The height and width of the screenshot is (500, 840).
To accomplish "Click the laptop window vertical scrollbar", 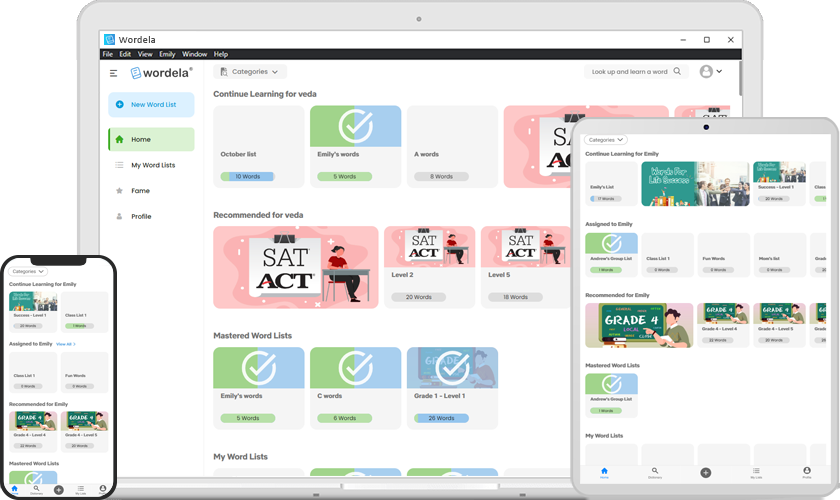I will 740,78.
